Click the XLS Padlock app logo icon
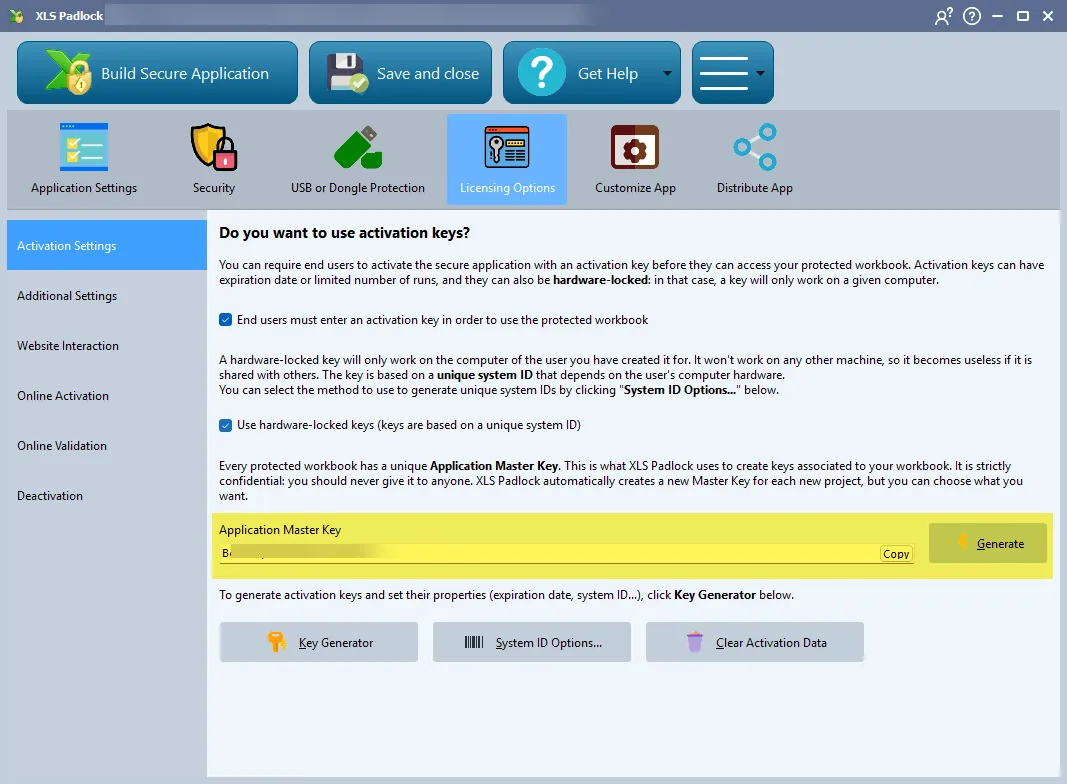 (x=17, y=15)
